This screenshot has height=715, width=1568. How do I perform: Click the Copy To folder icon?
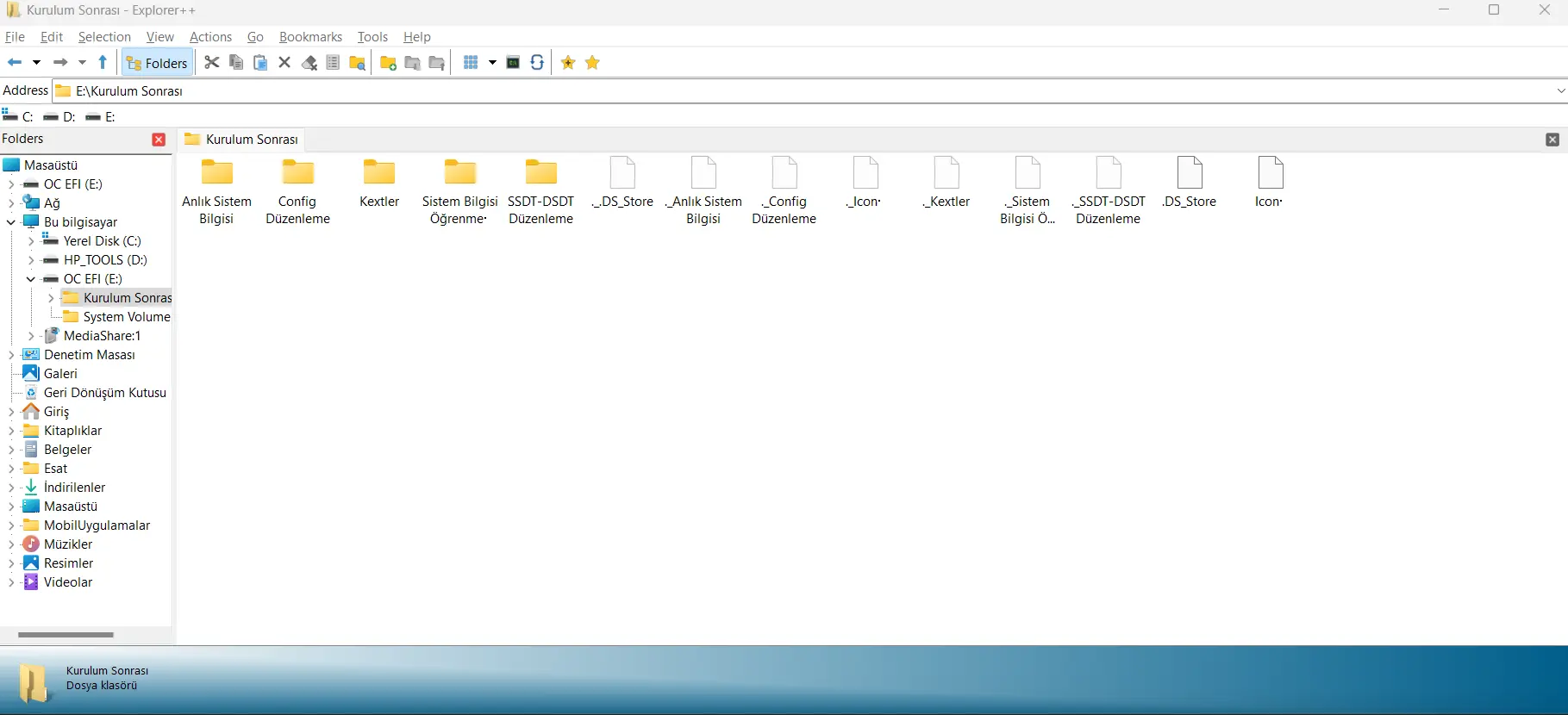coord(412,63)
